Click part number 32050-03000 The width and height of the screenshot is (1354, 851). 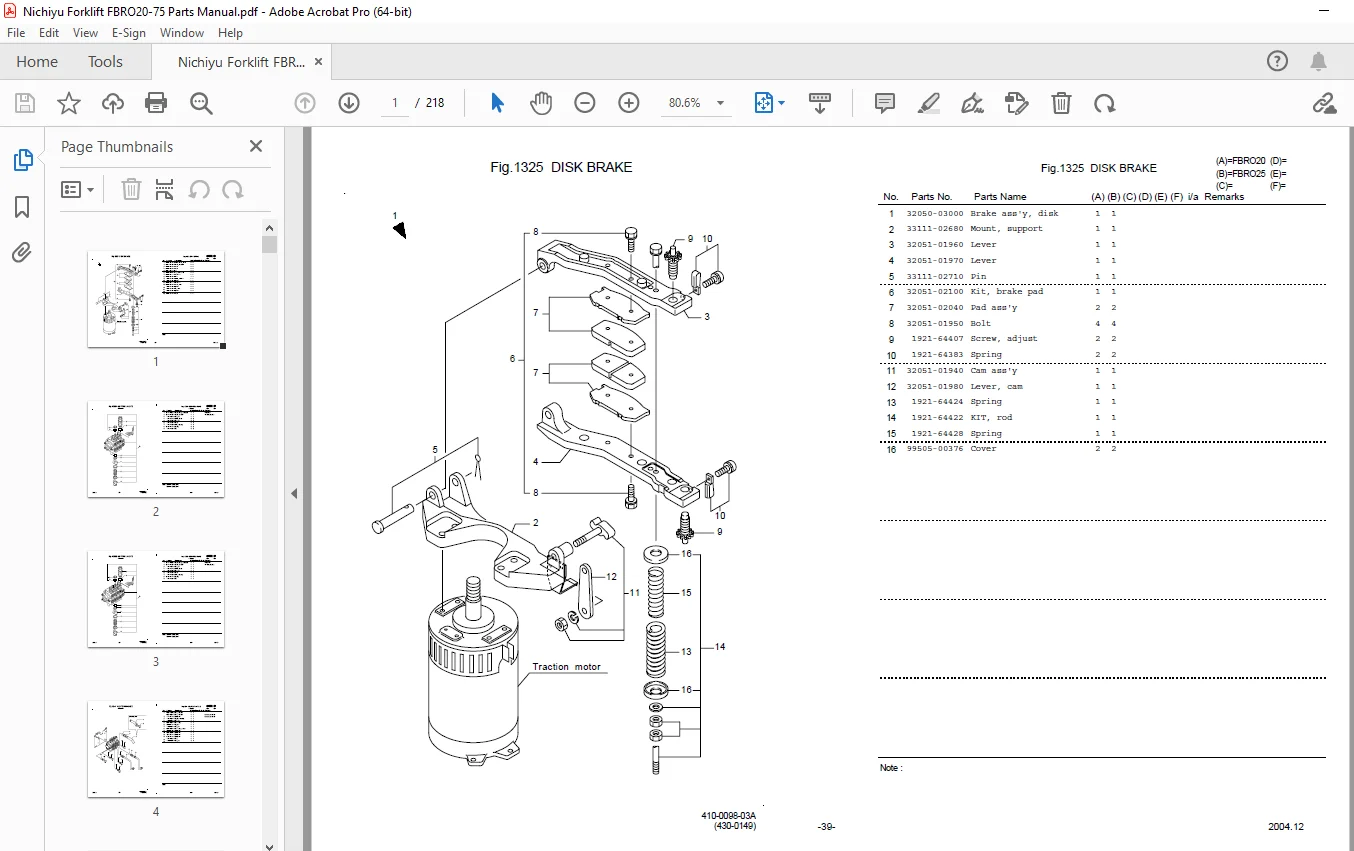pos(935,213)
